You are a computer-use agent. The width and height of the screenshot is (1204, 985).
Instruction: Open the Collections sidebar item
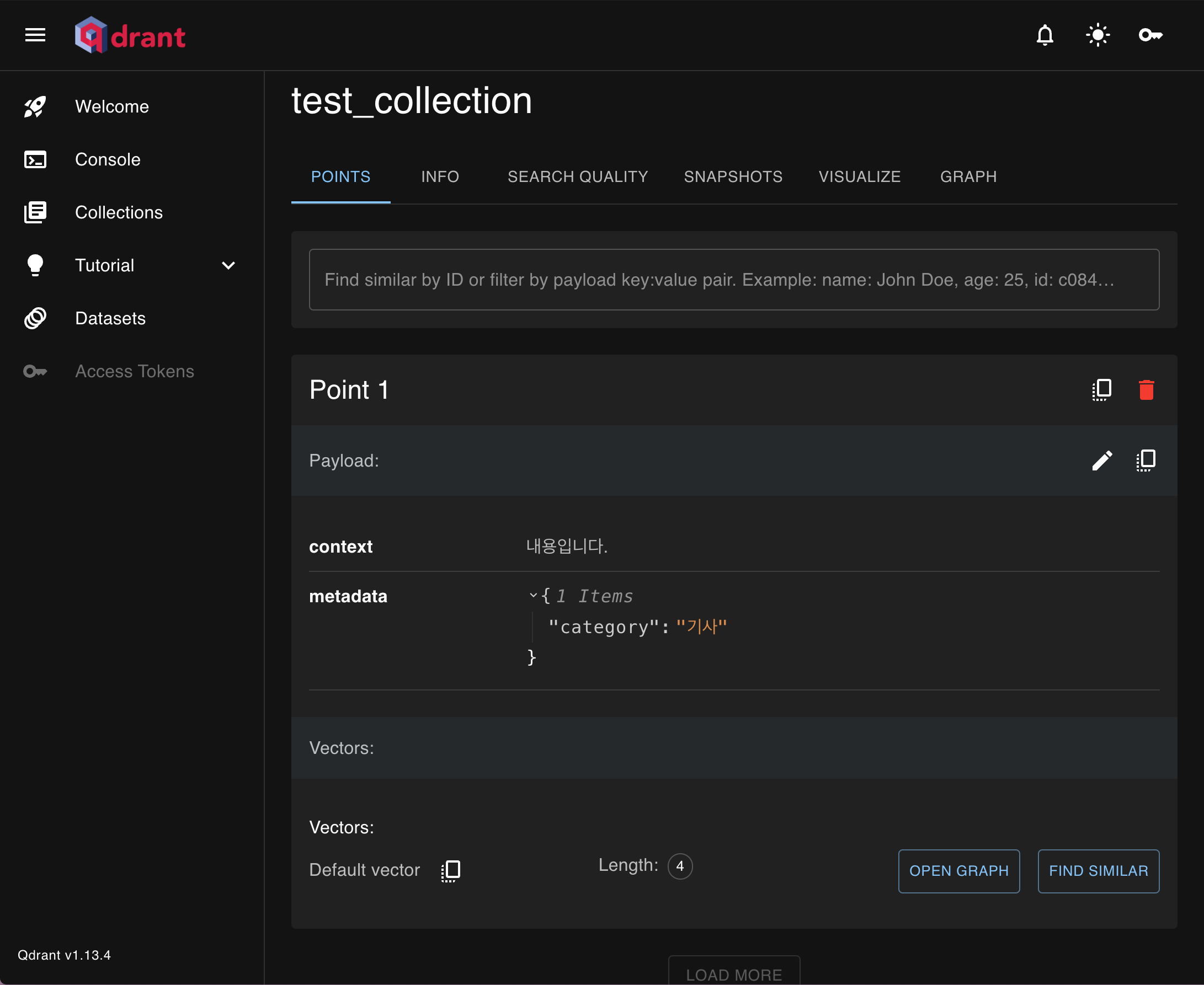[x=119, y=211]
